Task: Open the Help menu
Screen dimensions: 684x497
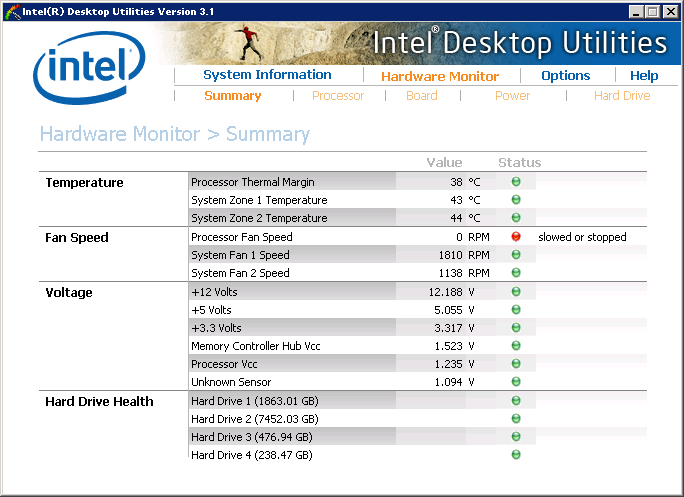Action: (x=644, y=76)
